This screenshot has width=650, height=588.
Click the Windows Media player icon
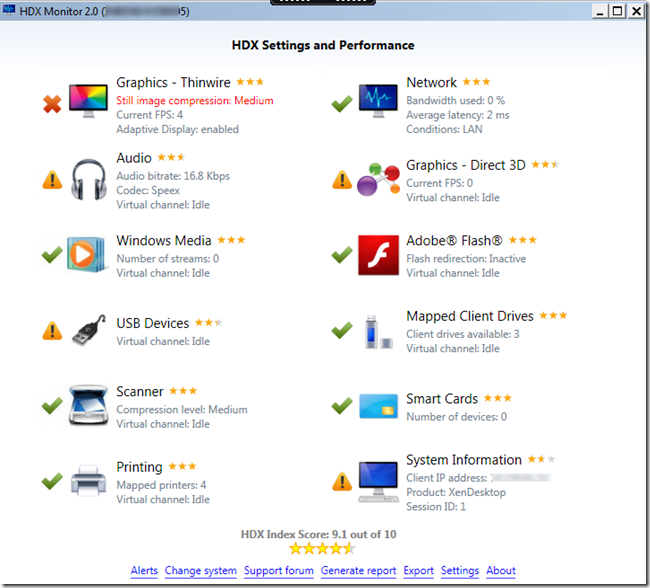tap(85, 254)
